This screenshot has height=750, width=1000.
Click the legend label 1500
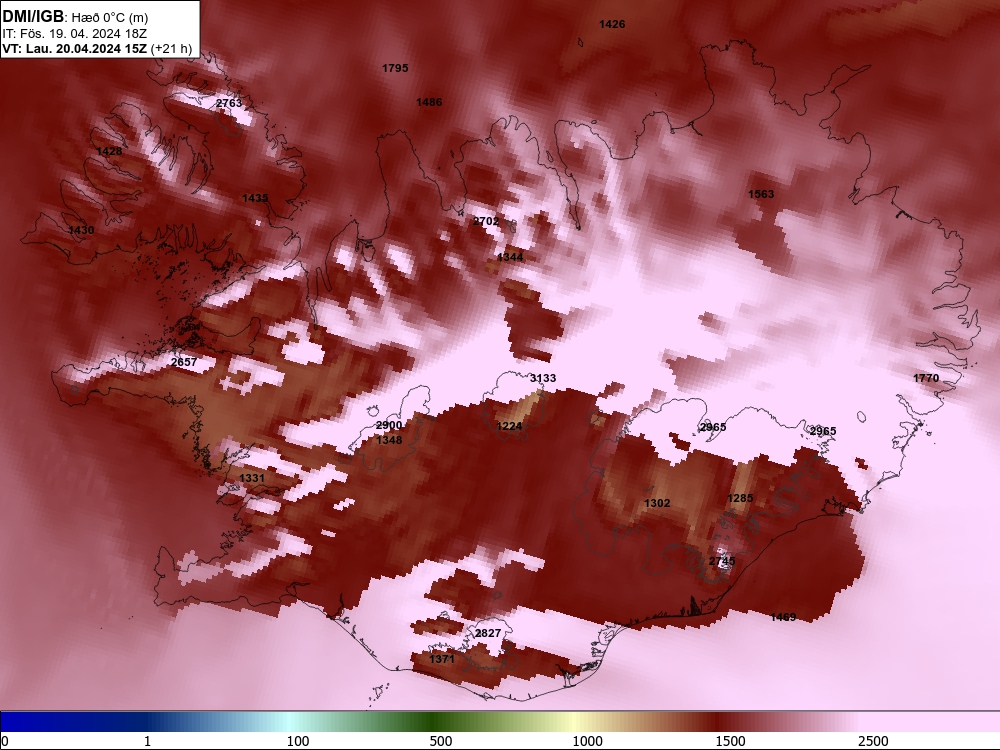pyautogui.click(x=730, y=741)
